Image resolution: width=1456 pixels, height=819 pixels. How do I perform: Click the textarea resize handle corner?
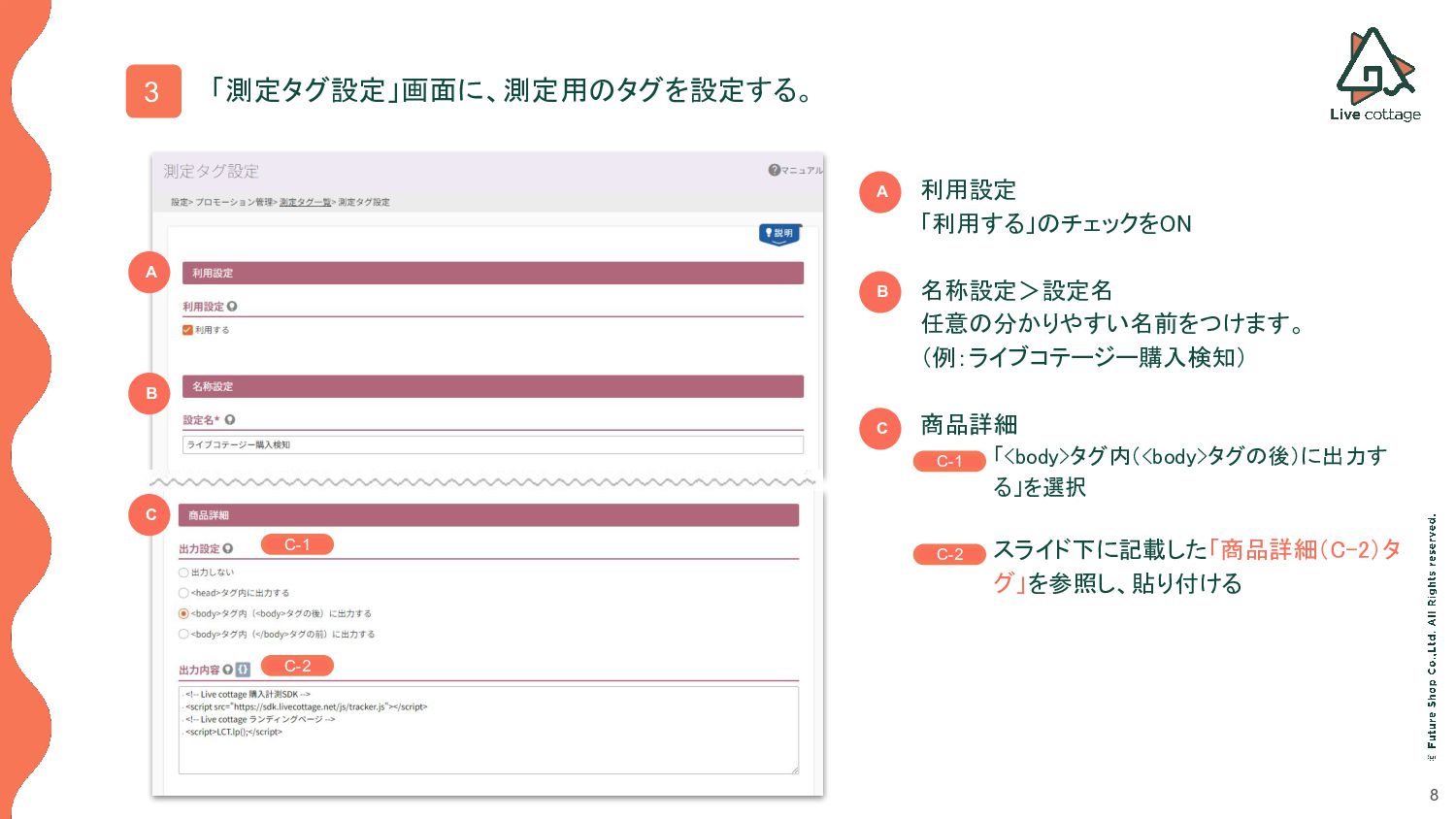click(x=794, y=770)
